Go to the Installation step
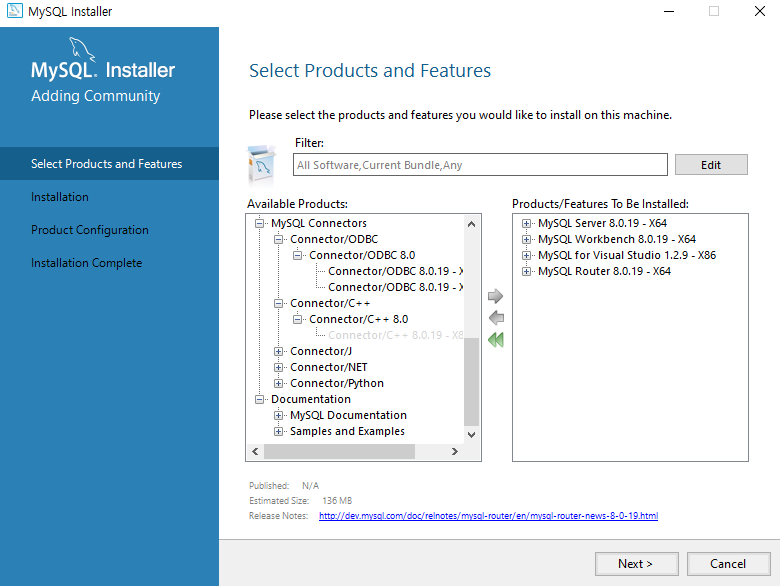 [60, 197]
